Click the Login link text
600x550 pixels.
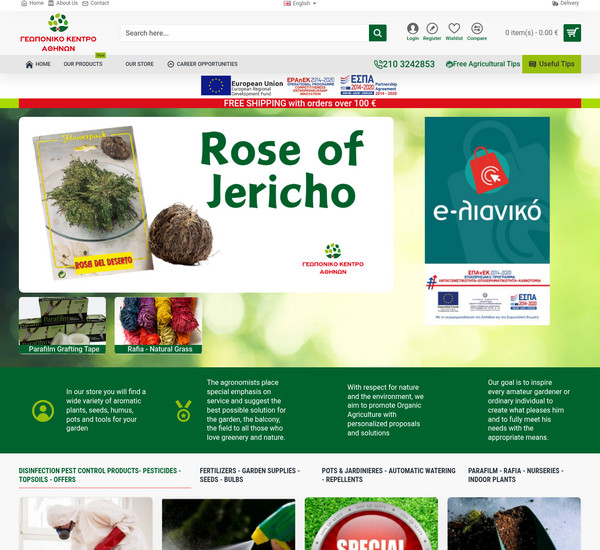[412, 38]
